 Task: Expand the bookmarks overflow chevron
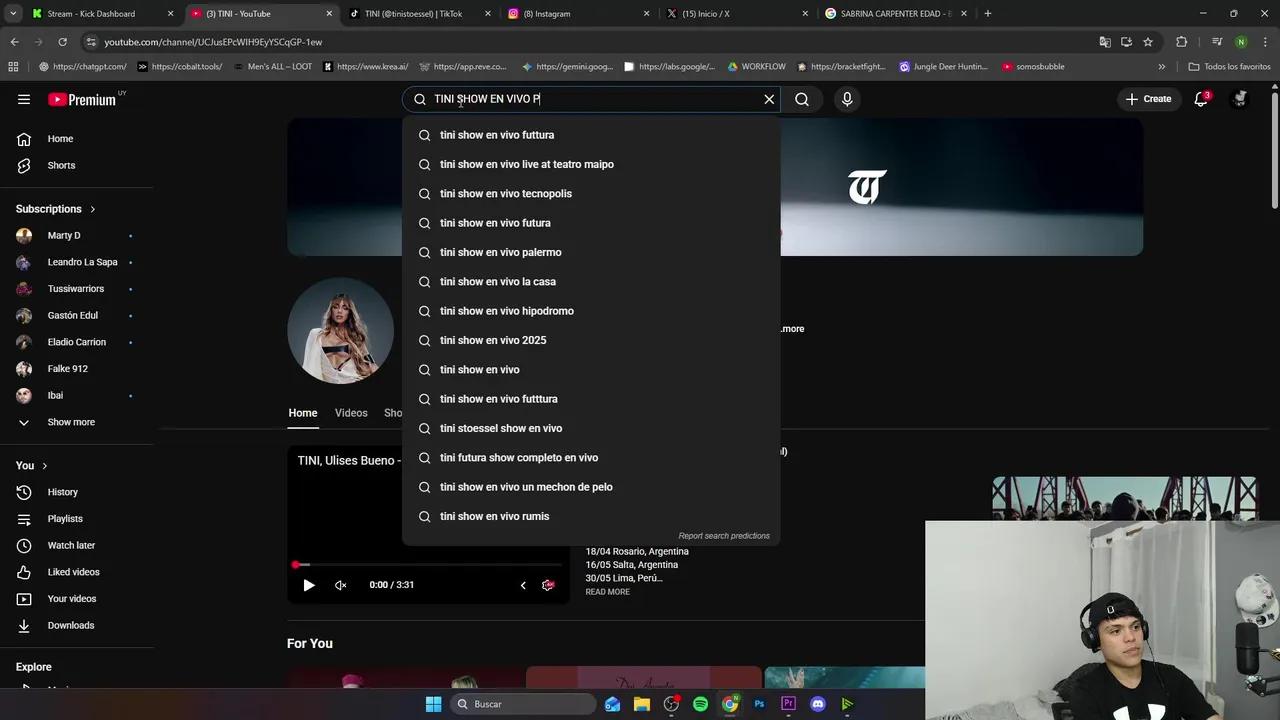coord(1161,67)
